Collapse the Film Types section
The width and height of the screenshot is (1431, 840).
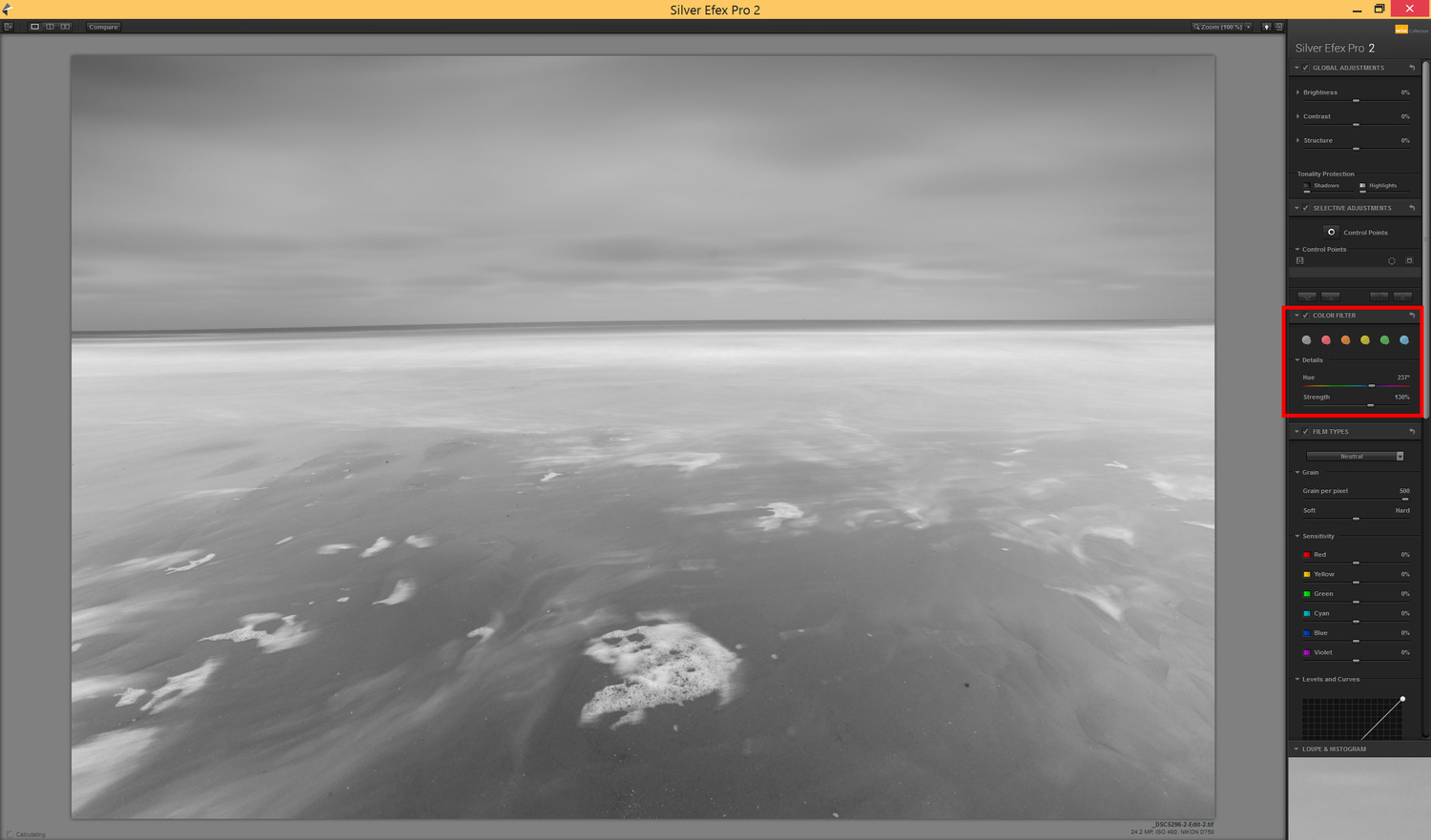(x=1297, y=432)
